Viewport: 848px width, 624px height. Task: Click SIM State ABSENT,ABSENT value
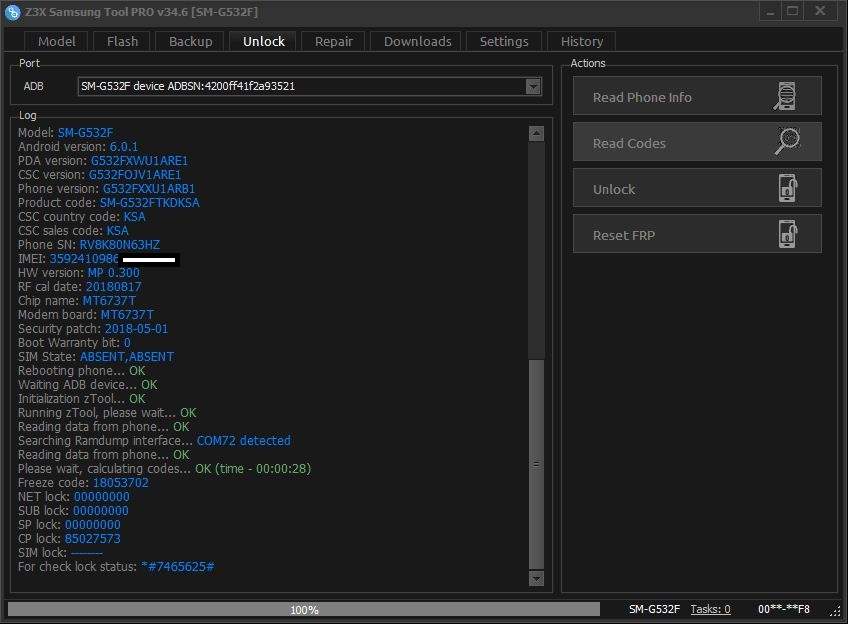click(127, 357)
